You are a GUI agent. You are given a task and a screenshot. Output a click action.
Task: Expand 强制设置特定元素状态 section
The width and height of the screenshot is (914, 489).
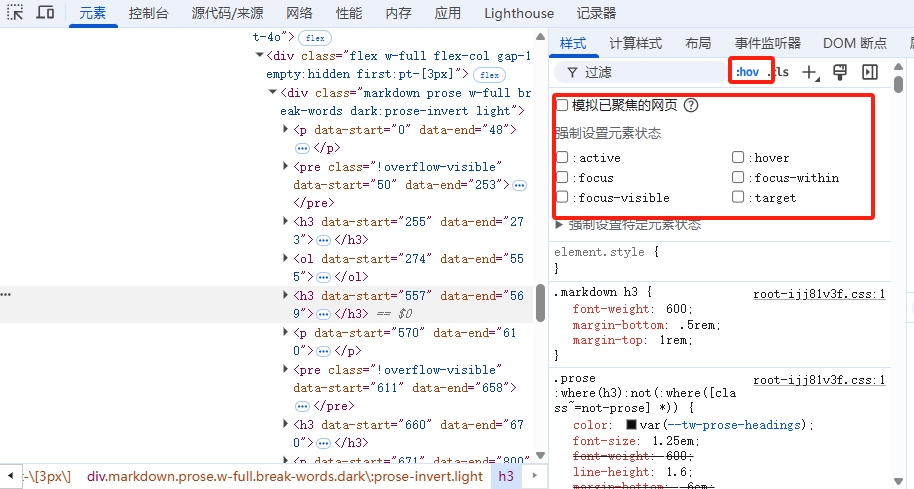pyautogui.click(x=559, y=224)
